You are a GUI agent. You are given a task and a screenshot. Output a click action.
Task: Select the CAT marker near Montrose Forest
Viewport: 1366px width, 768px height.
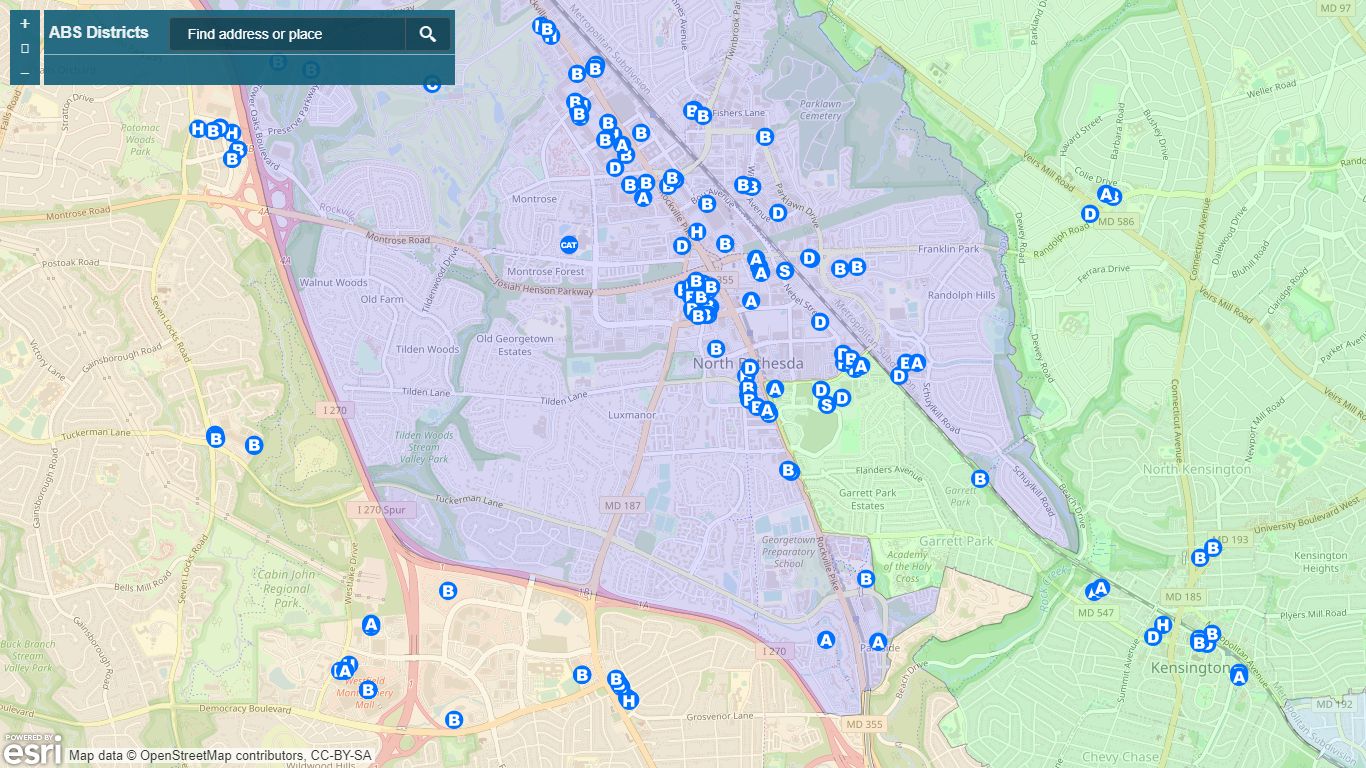pos(569,244)
